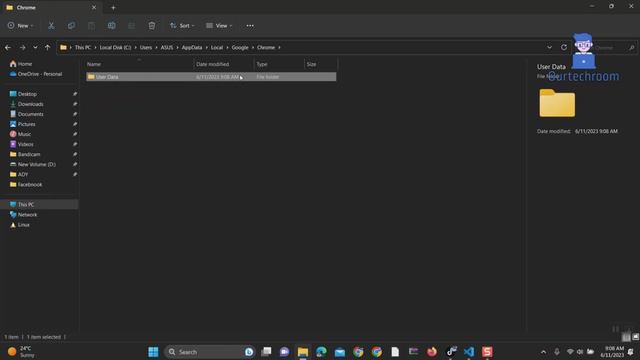Open Documents in quick access
Viewport: 640px width, 360px height.
pos(27,114)
